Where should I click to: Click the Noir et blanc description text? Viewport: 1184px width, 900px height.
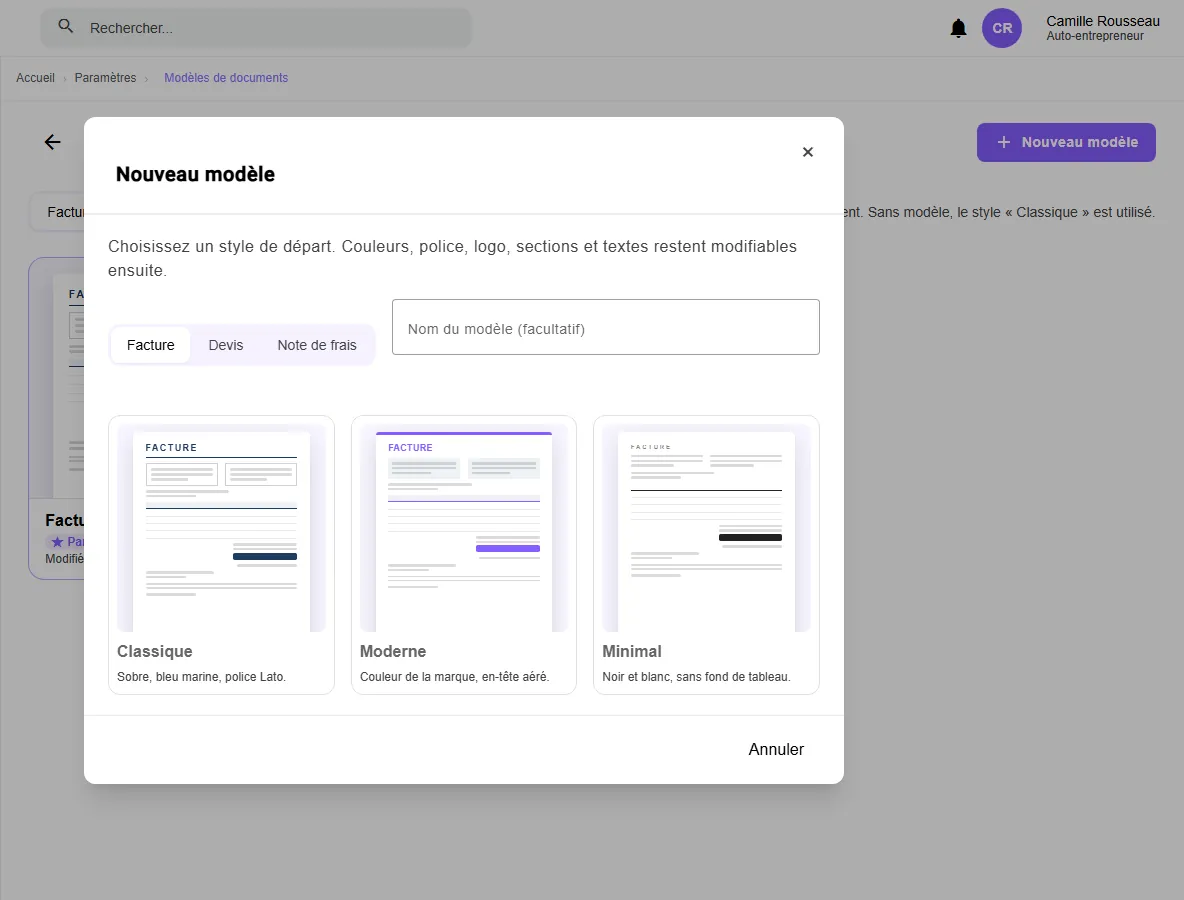click(696, 677)
